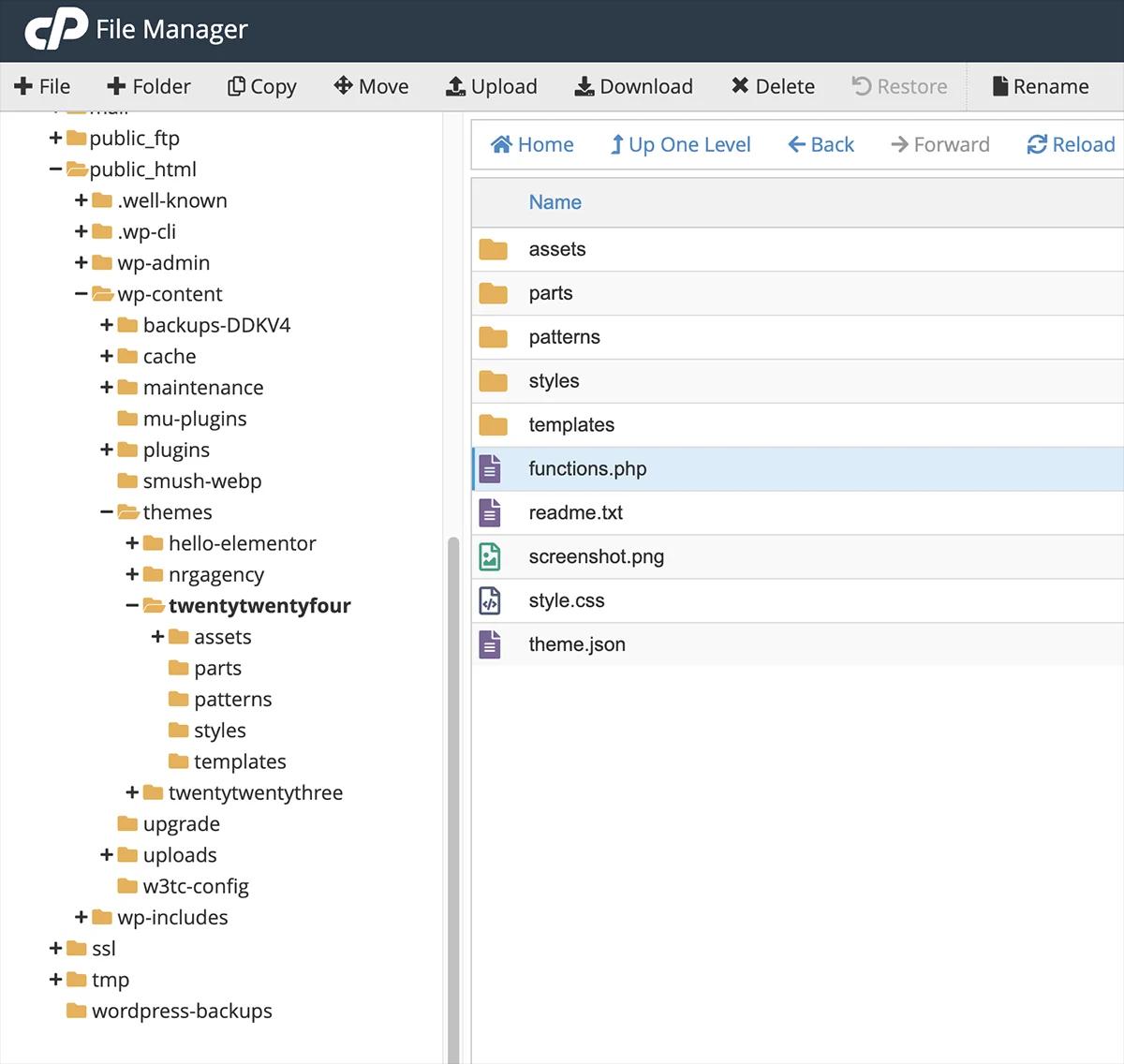1124x1064 pixels.
Task: Select the styles folder icon in file list
Action: tap(493, 381)
